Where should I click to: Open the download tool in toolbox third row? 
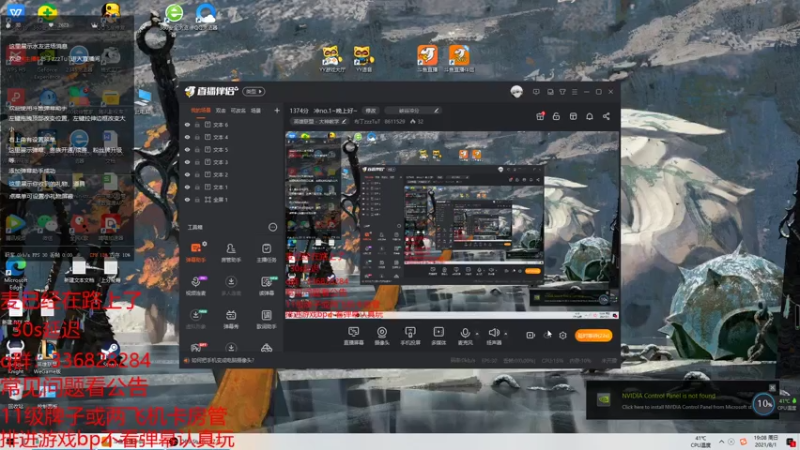(196, 319)
